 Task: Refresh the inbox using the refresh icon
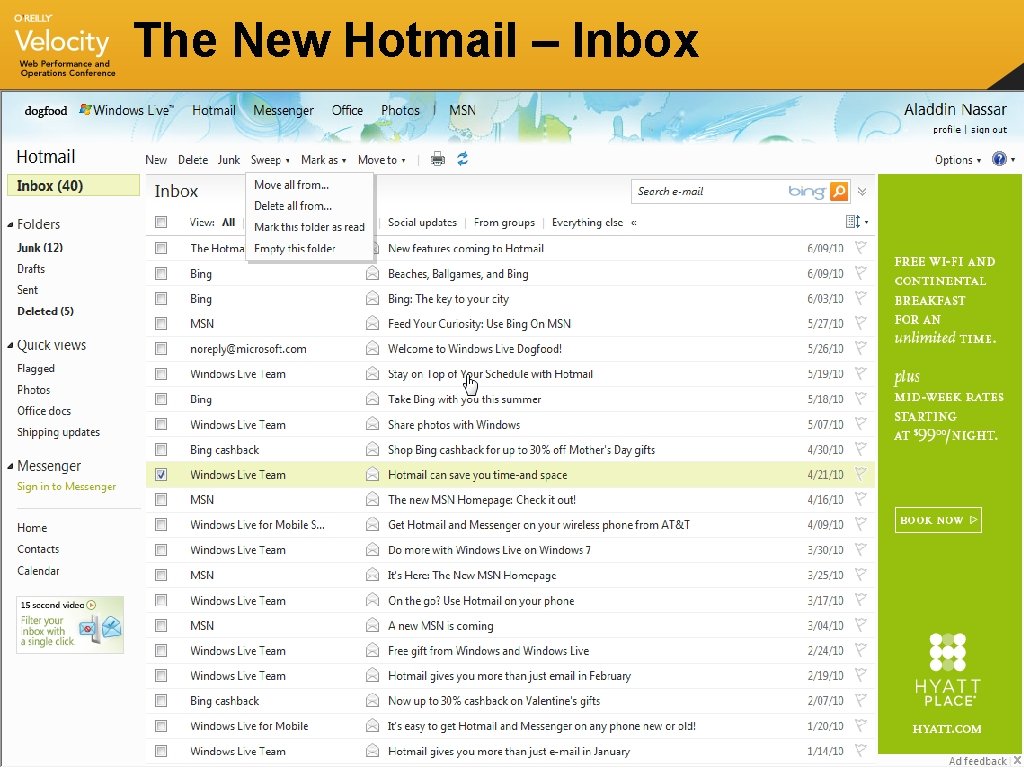[x=461, y=158]
